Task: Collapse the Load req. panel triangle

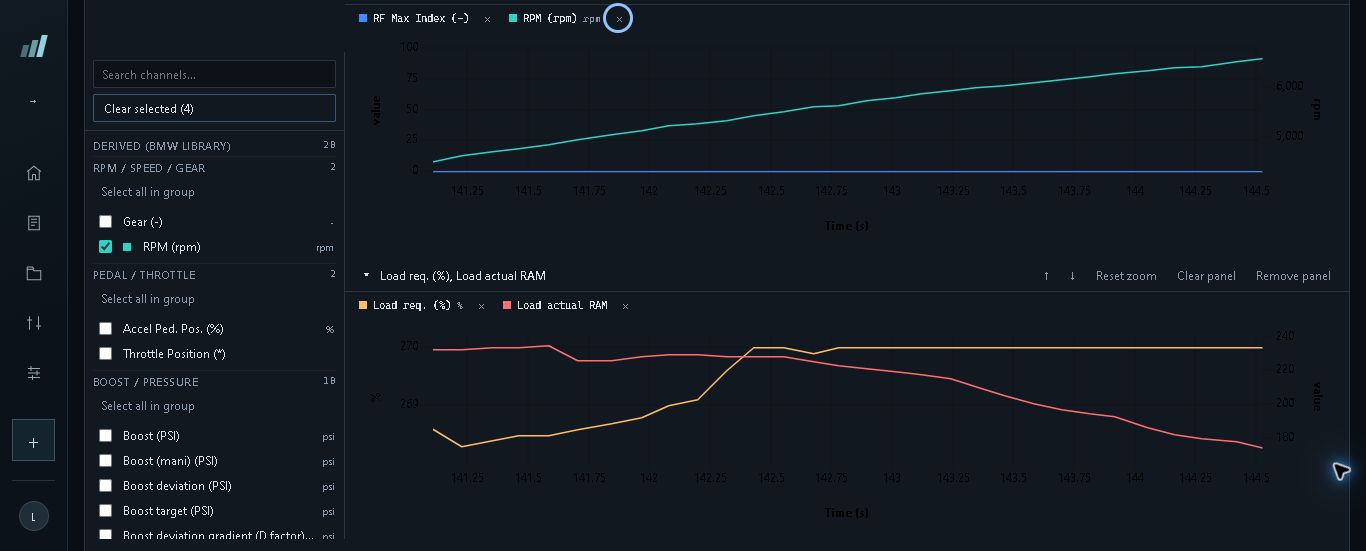Action: point(366,275)
